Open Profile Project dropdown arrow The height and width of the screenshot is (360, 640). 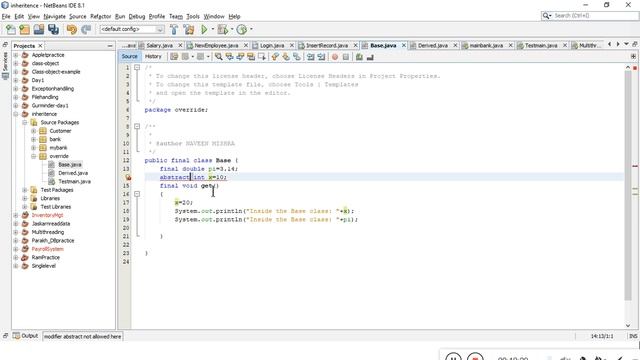(x=251, y=29)
